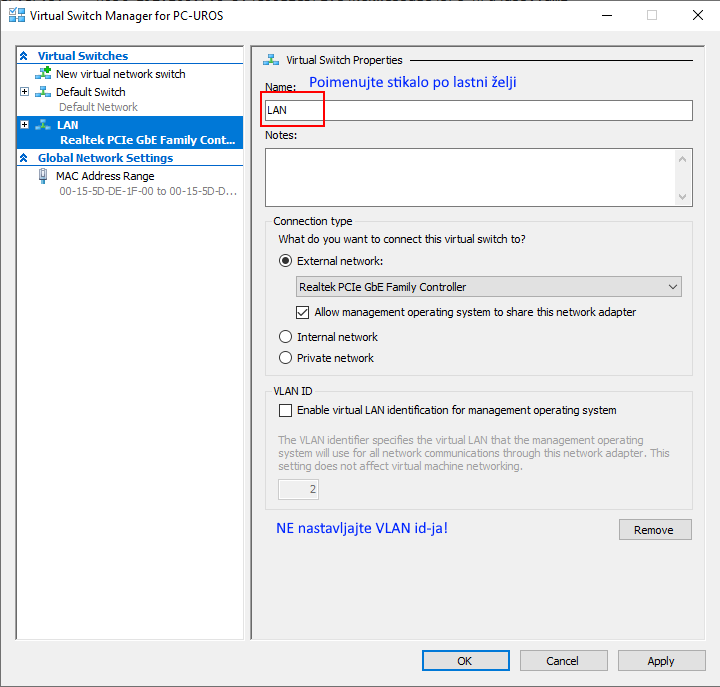Select the External network radio button
This screenshot has height=687, width=720.
click(286, 261)
